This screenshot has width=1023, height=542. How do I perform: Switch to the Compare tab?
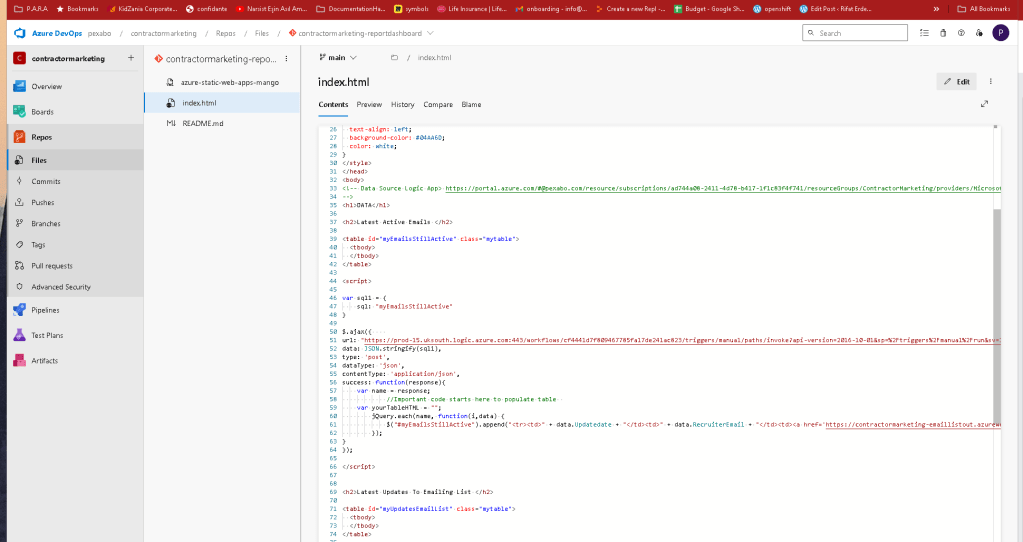(x=438, y=104)
